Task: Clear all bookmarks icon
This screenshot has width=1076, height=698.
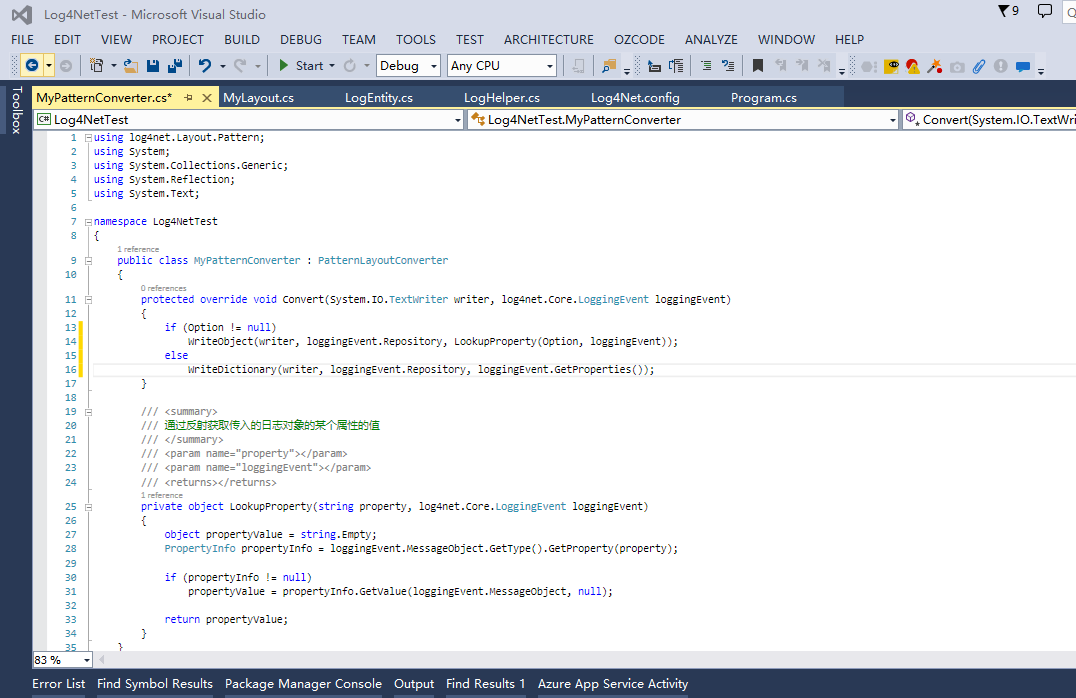Action: pos(824,66)
